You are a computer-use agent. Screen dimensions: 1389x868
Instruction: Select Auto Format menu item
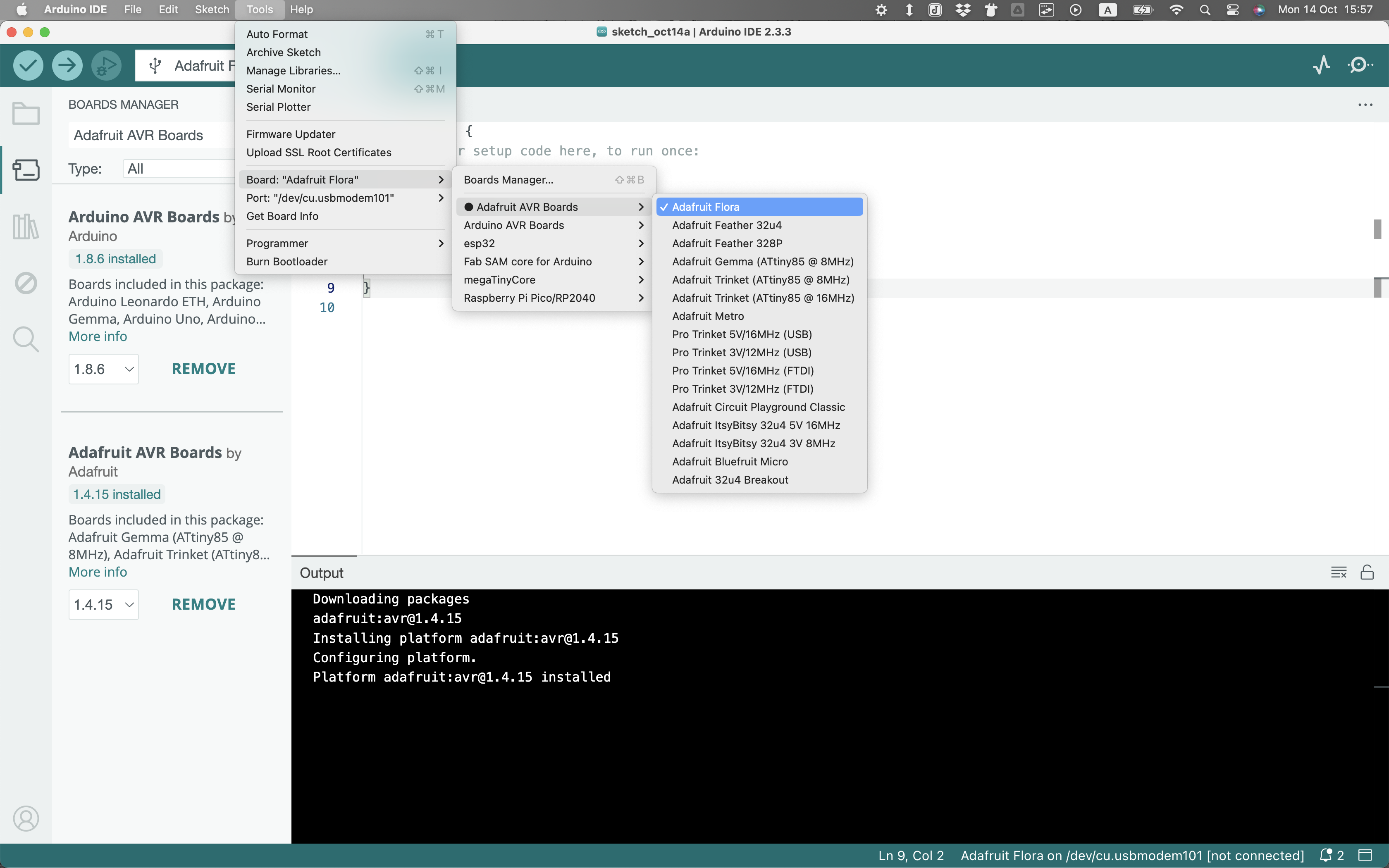(x=345, y=34)
